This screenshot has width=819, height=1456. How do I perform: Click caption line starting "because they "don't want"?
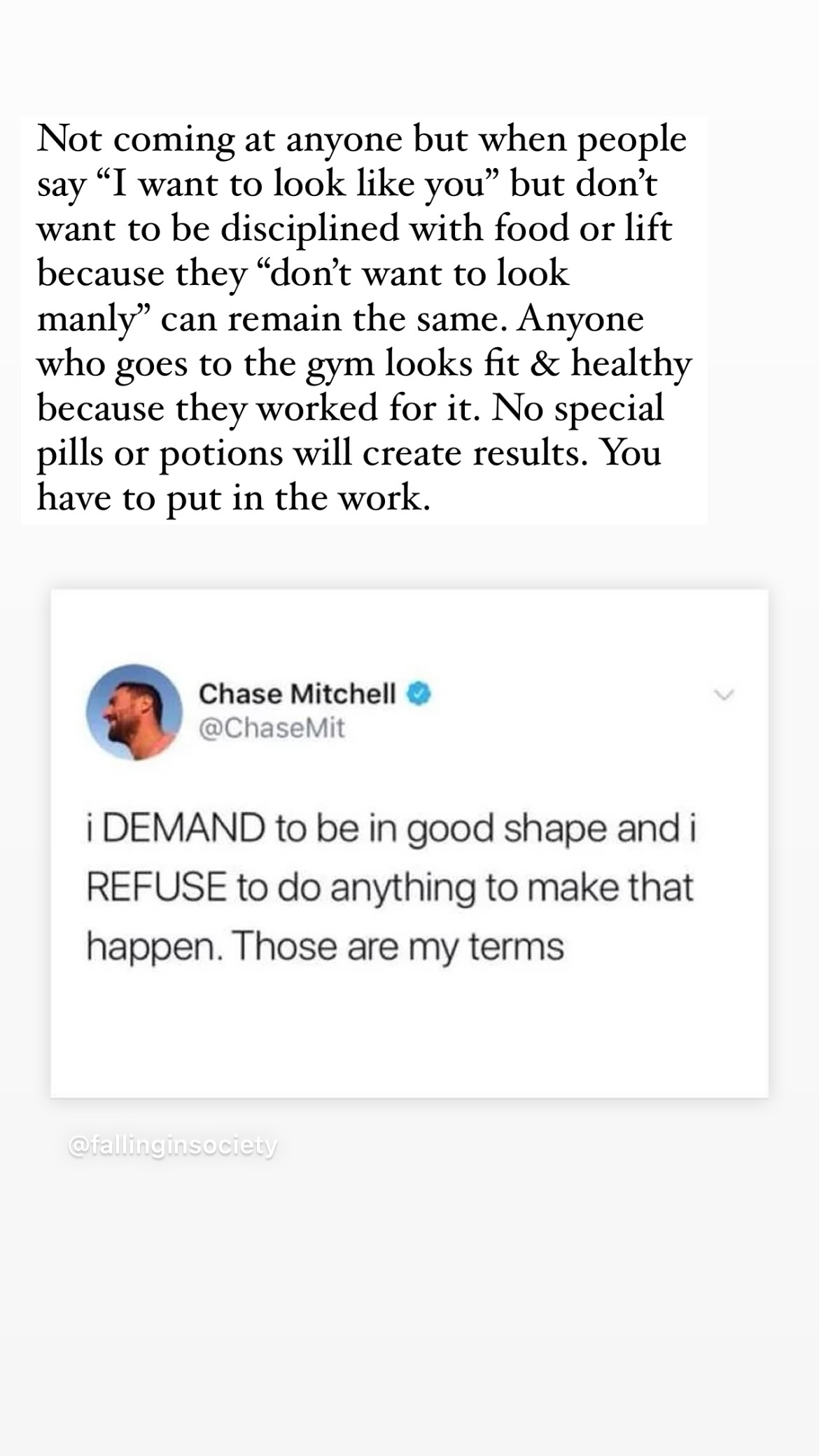tap(302, 273)
